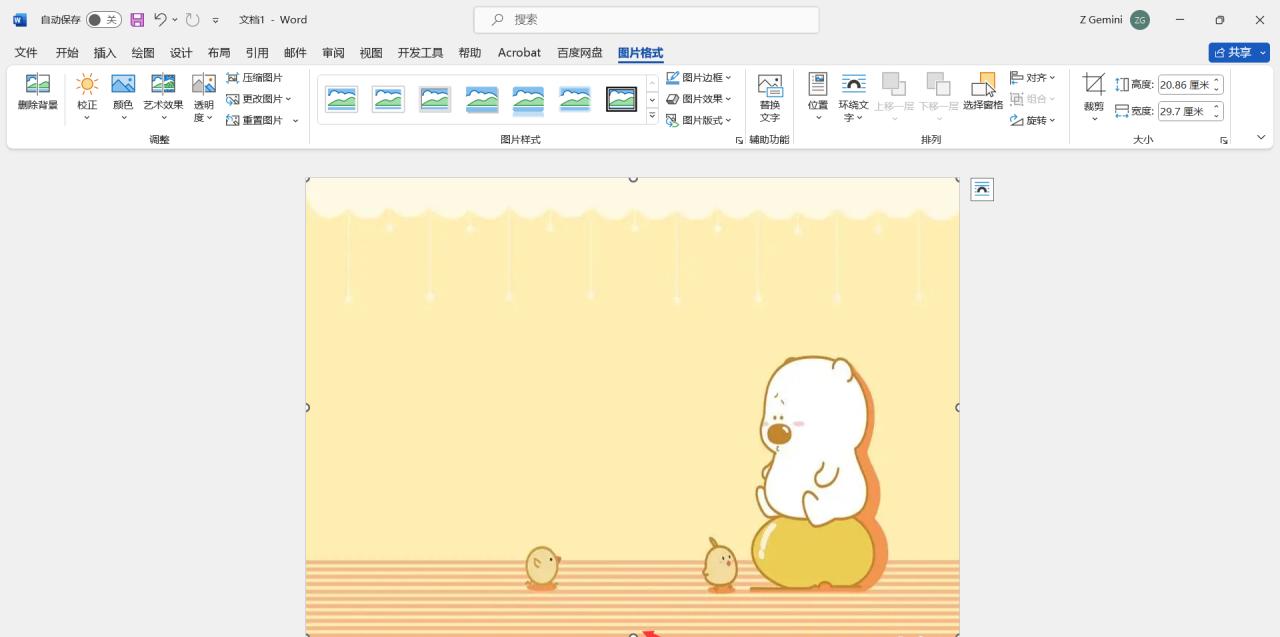Click the Undo icon

click(160, 20)
